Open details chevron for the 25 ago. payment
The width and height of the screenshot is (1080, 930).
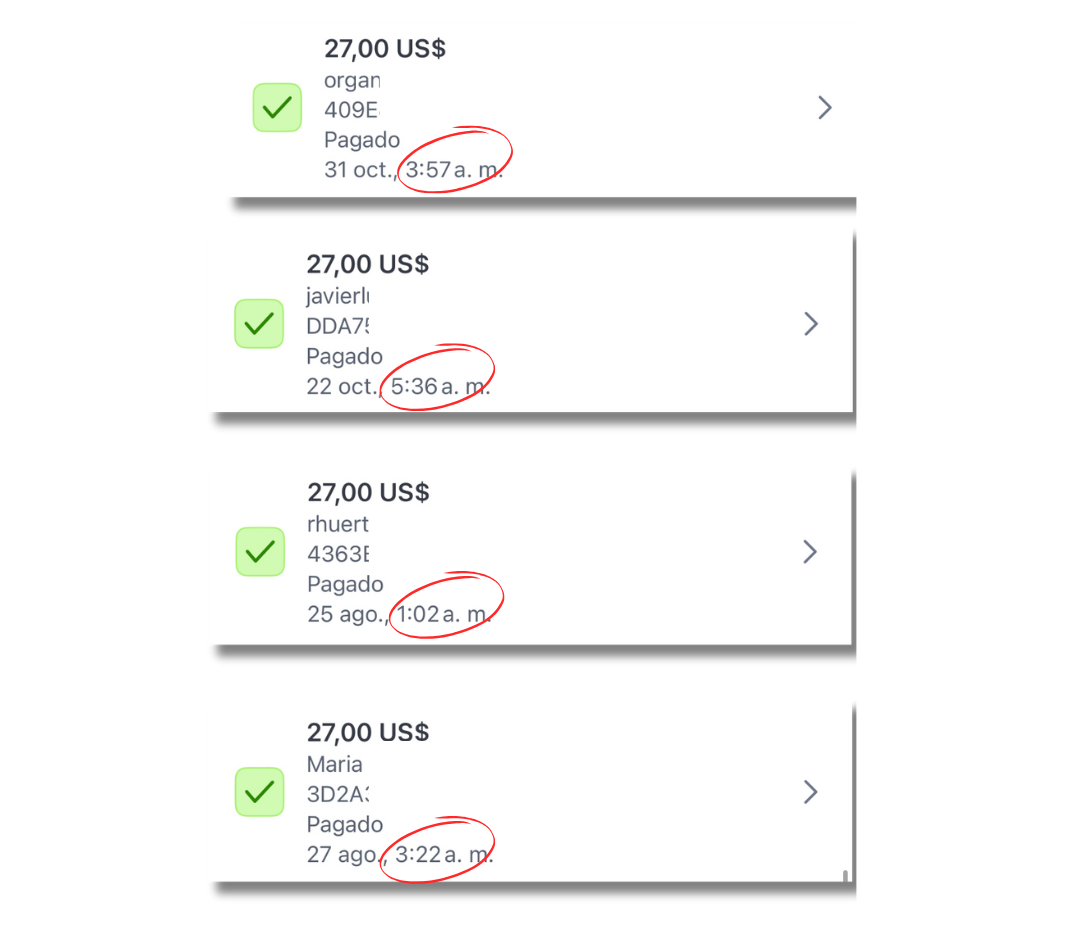click(811, 552)
